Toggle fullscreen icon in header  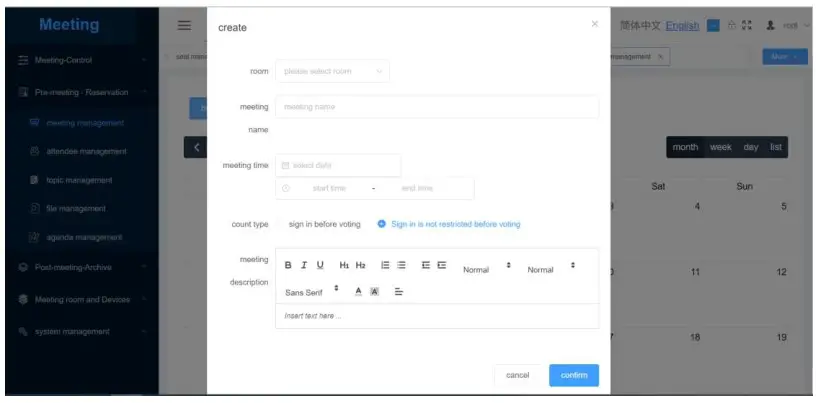tap(747, 25)
